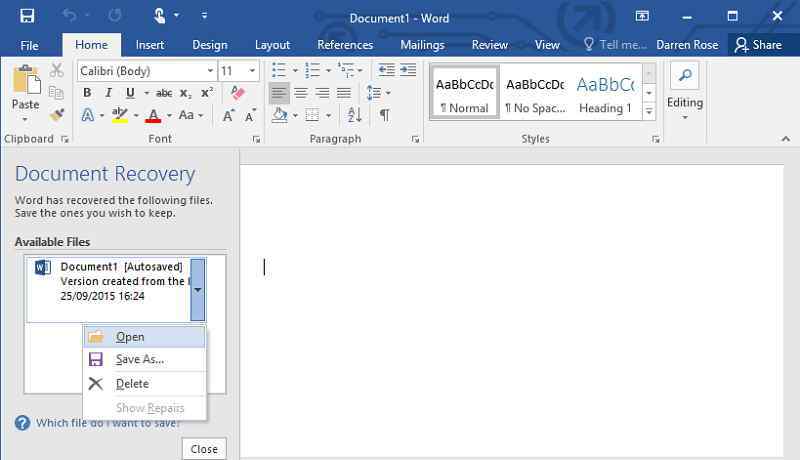
Task: Apply red font color
Action: [153, 115]
